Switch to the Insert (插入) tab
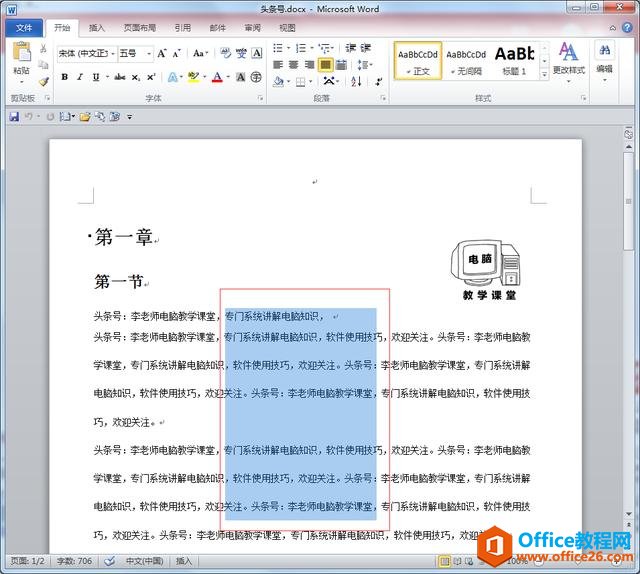 97,28
